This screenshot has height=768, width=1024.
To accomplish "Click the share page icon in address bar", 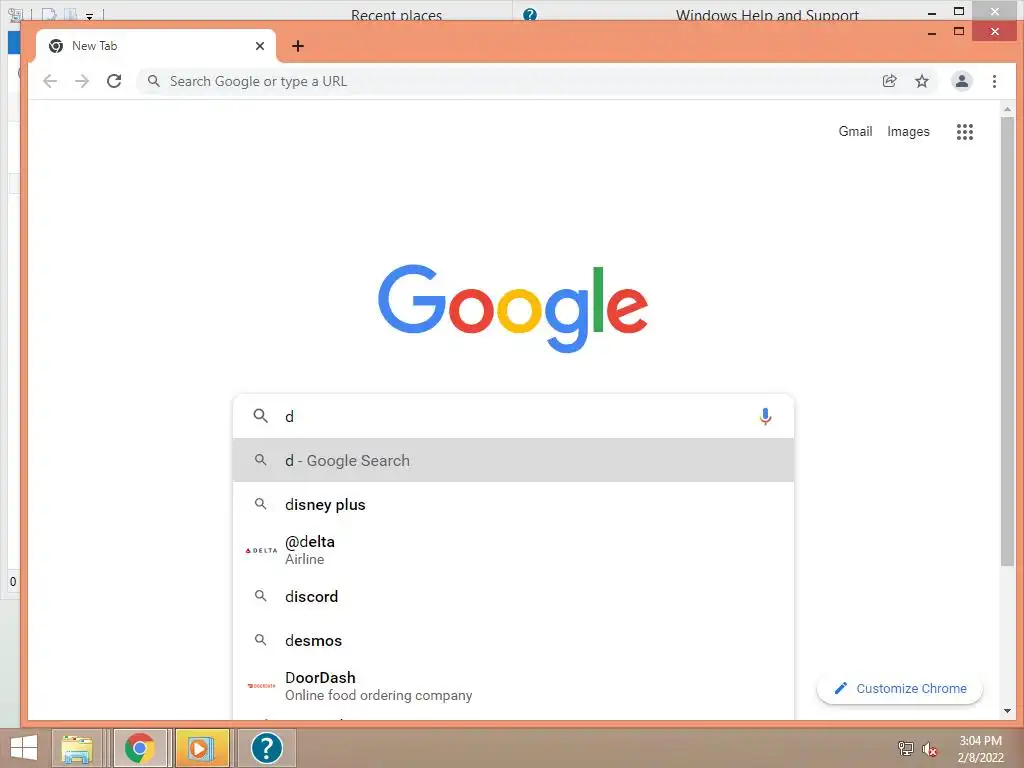I will click(889, 81).
